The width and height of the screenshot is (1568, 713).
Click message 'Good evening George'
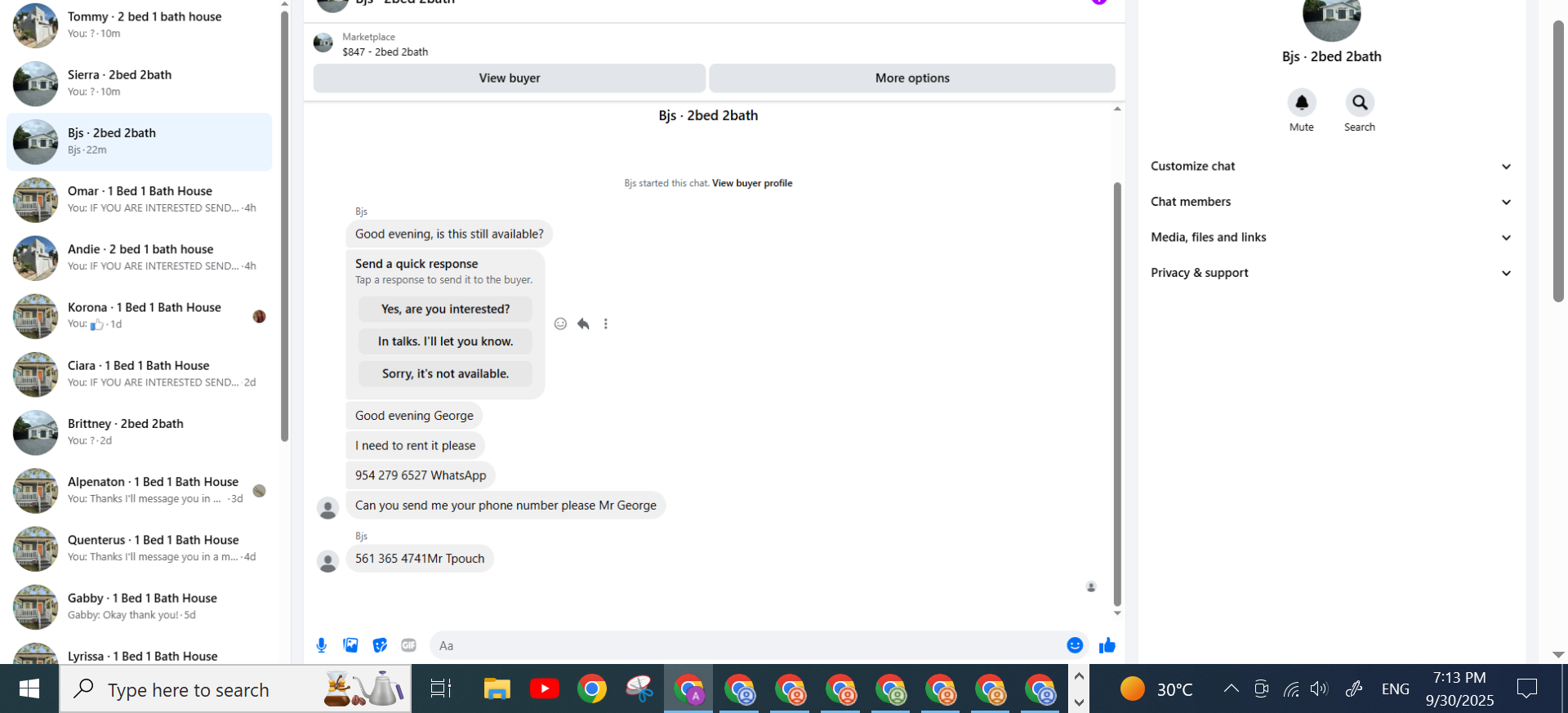[x=414, y=416]
